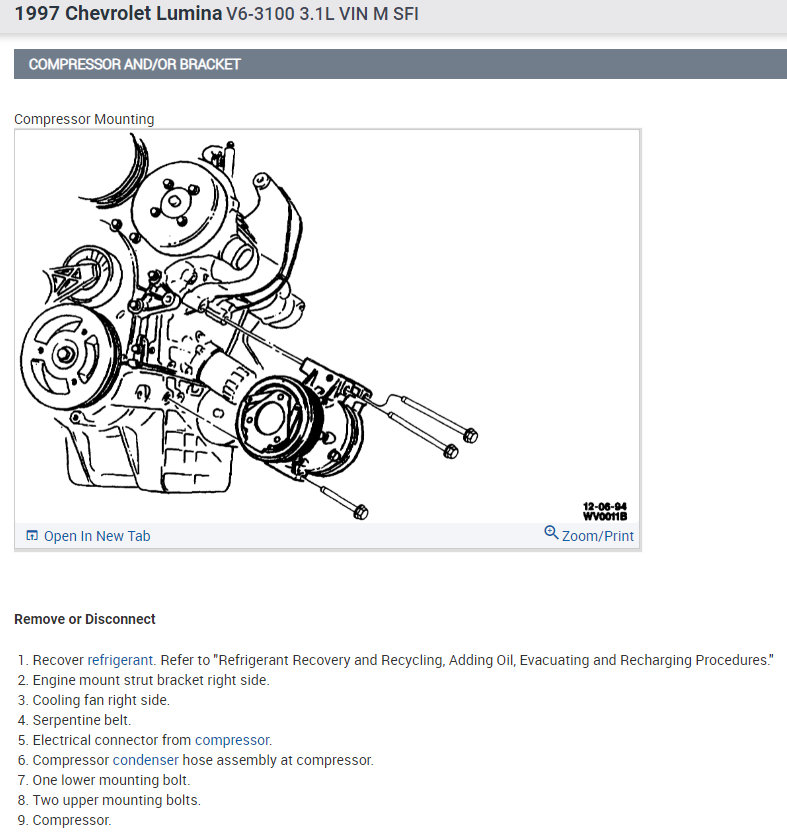Open the diagram via Open In New Tab text

(x=97, y=536)
